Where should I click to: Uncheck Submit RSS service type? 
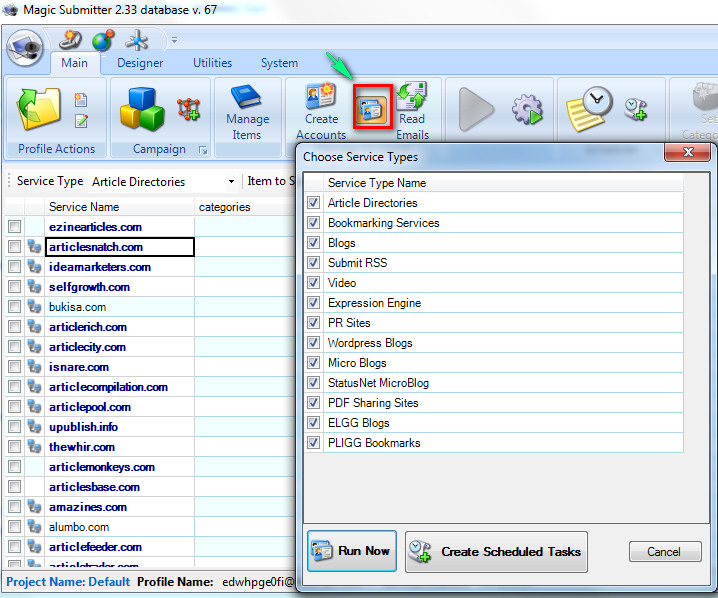(314, 262)
